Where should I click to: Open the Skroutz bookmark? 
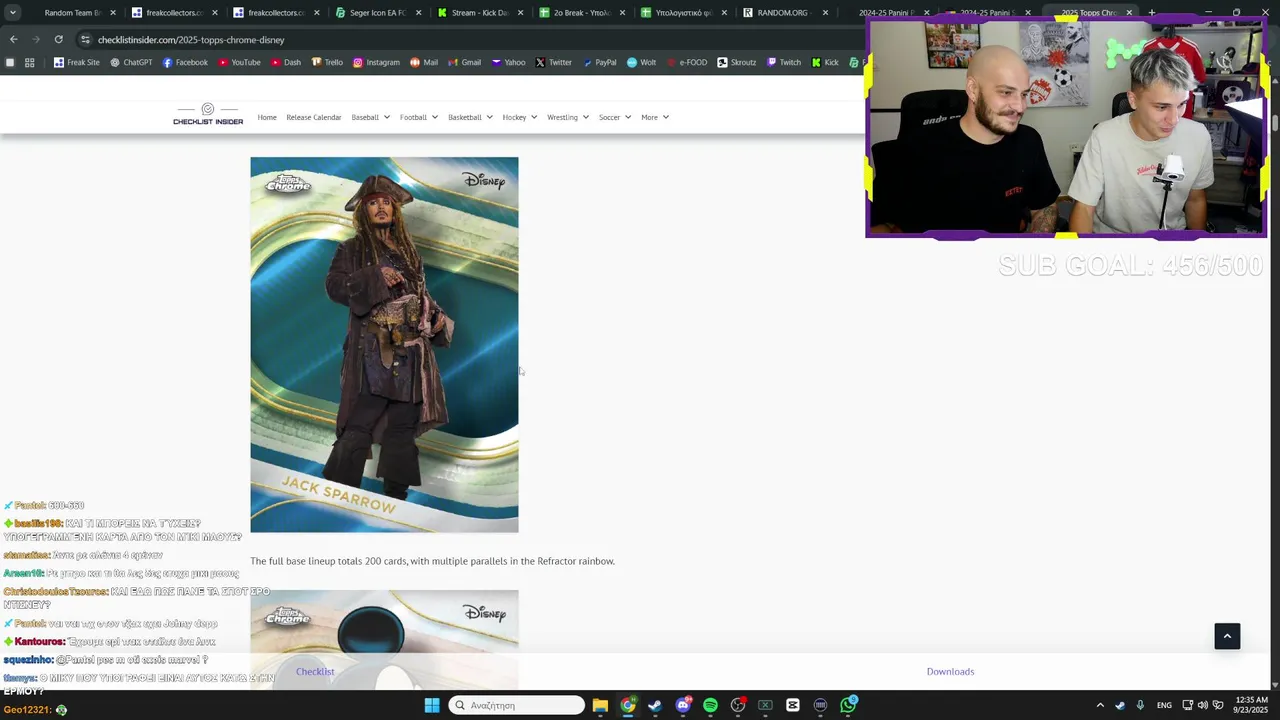[x=736, y=62]
